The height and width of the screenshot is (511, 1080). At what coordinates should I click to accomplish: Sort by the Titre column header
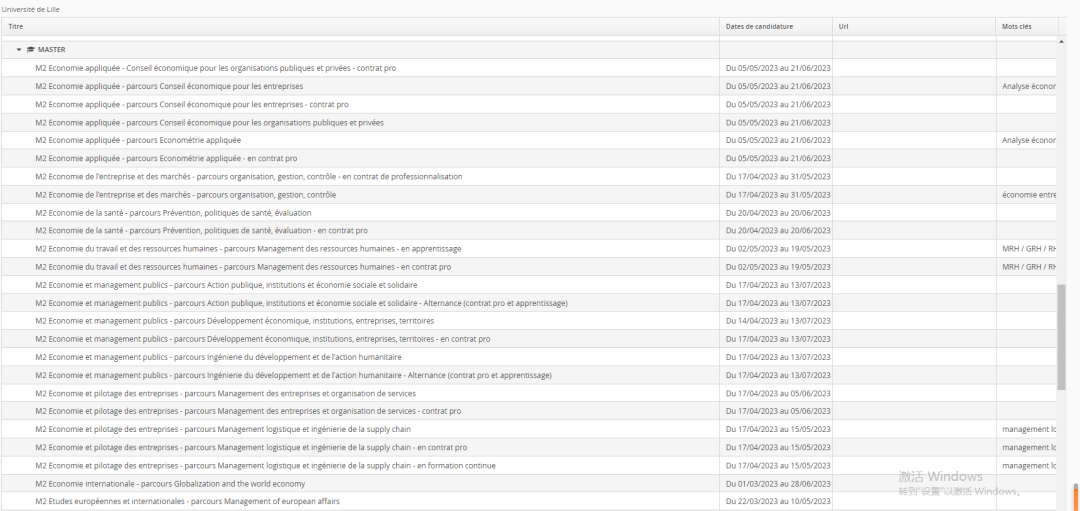360,26
